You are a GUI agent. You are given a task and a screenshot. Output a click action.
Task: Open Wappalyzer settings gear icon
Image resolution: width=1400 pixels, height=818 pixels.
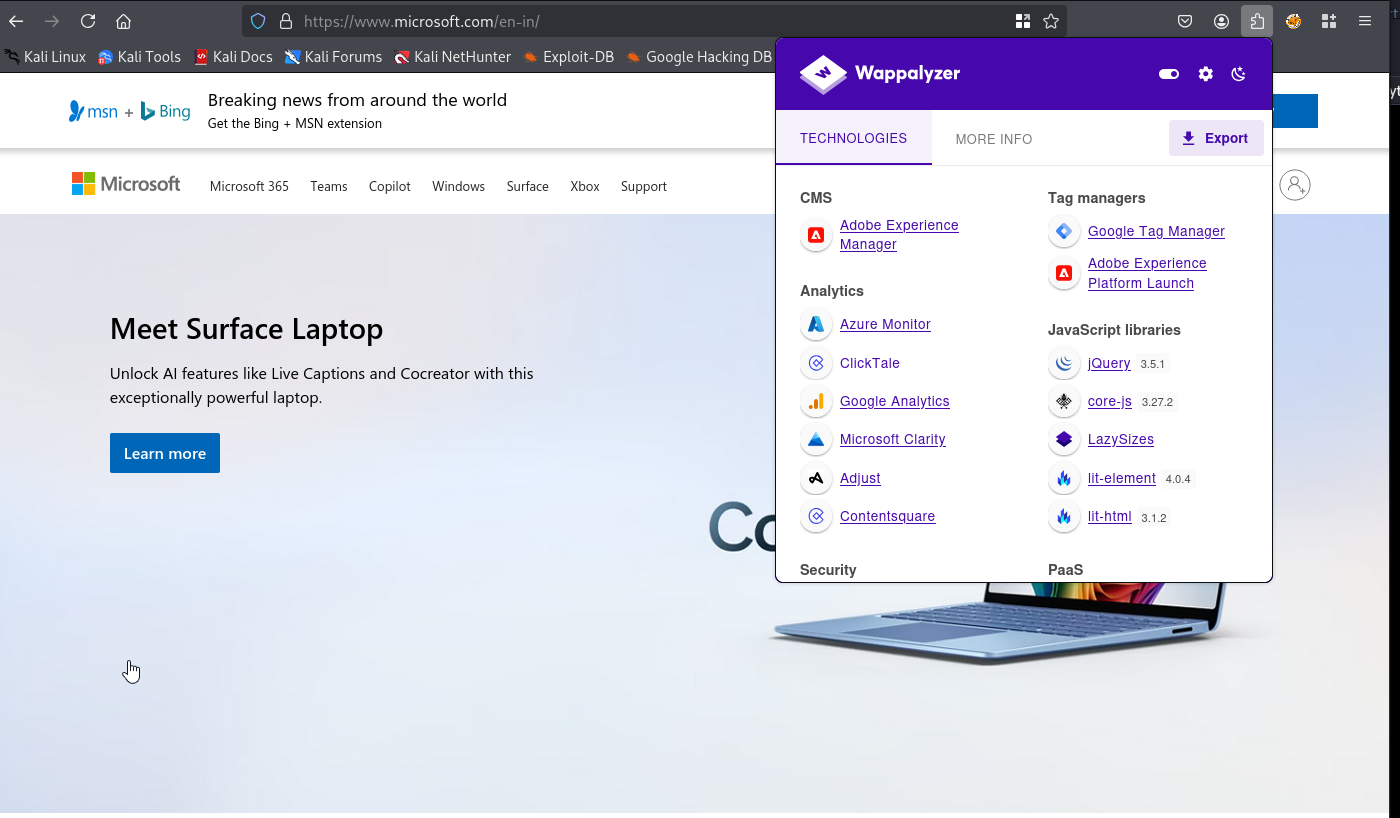pyautogui.click(x=1206, y=74)
